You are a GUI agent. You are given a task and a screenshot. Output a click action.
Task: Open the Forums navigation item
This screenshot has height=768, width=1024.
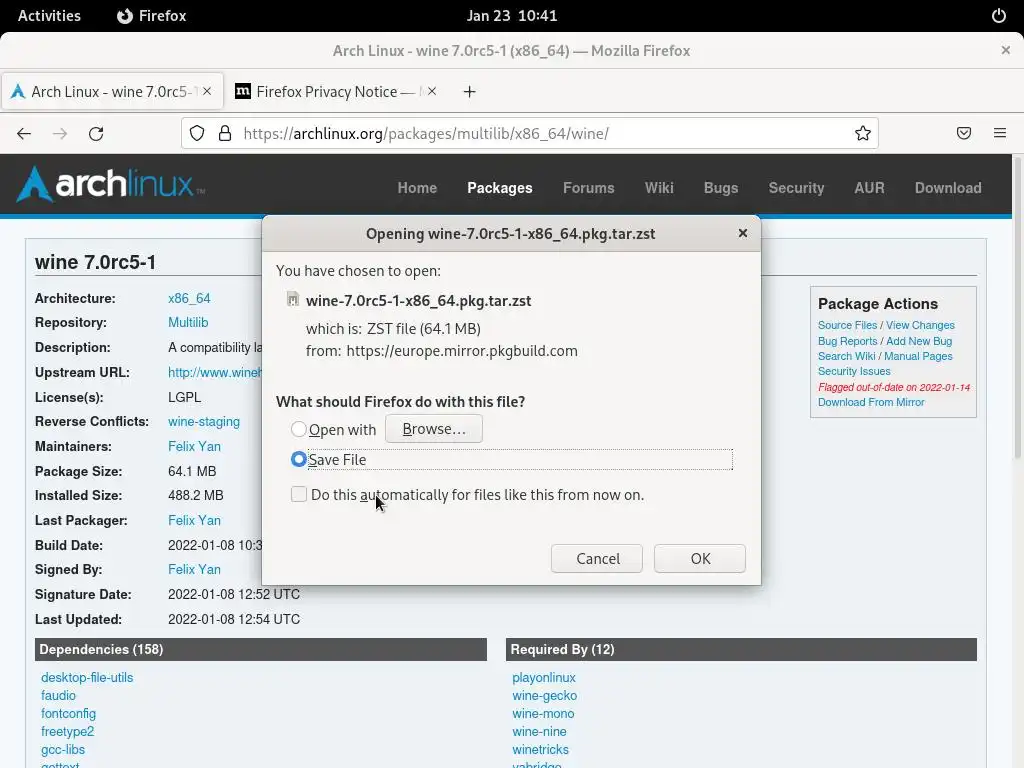point(588,188)
